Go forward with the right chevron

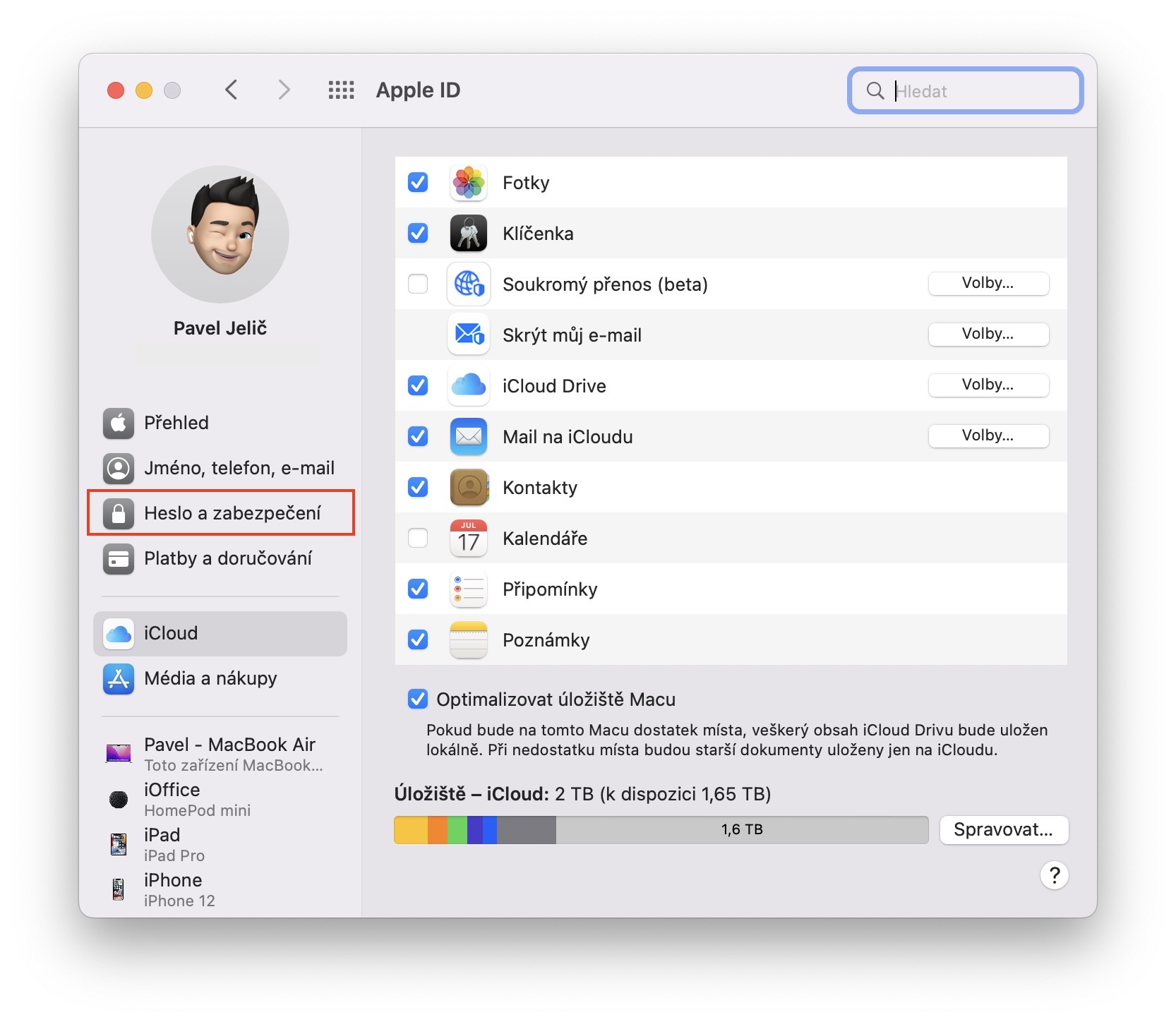tap(284, 90)
